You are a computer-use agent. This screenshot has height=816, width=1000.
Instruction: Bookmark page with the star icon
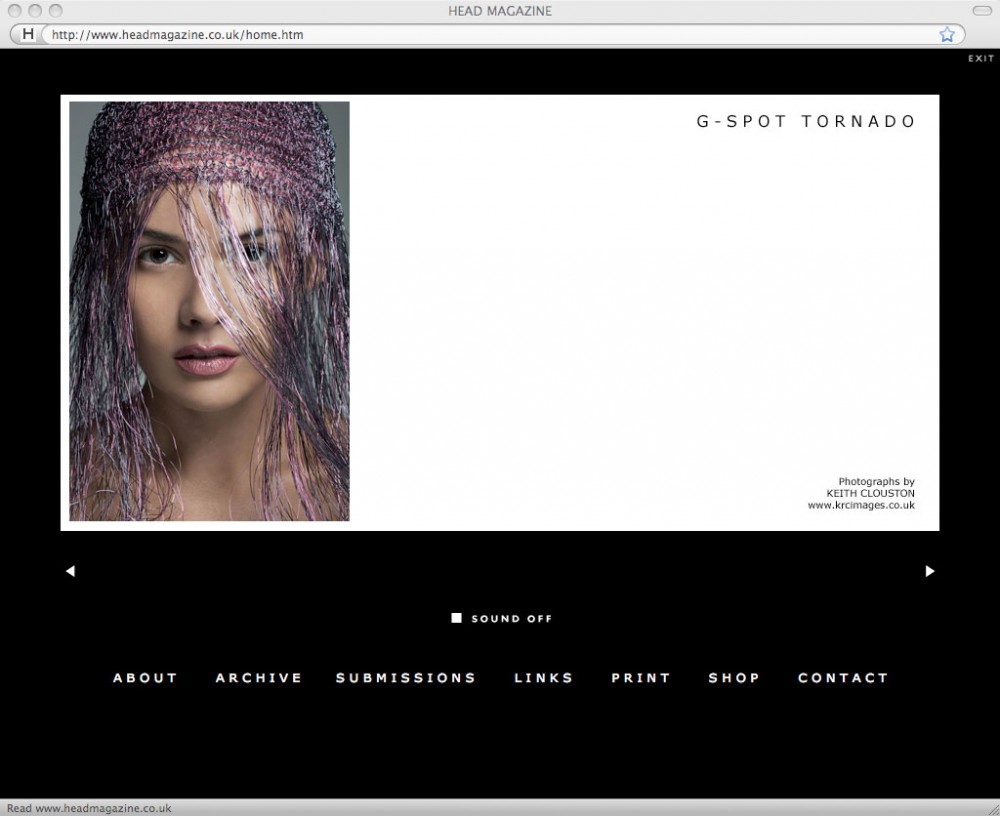tap(947, 34)
